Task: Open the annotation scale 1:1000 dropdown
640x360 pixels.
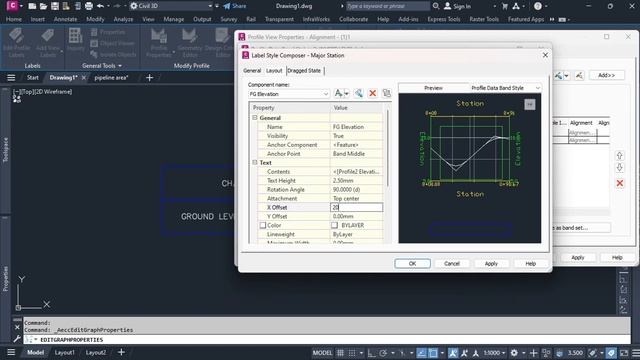Action: pyautogui.click(x=494, y=353)
